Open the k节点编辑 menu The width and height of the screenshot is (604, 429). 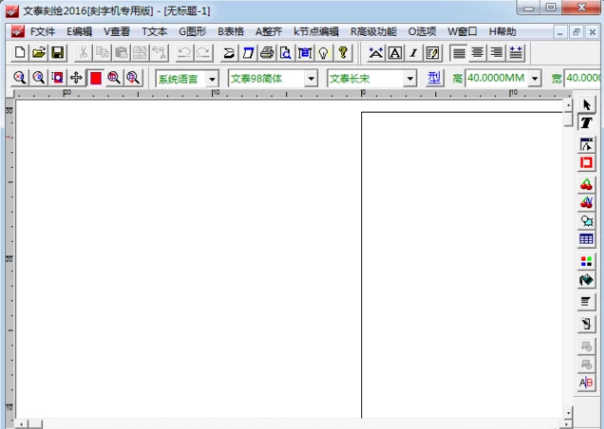(x=316, y=32)
